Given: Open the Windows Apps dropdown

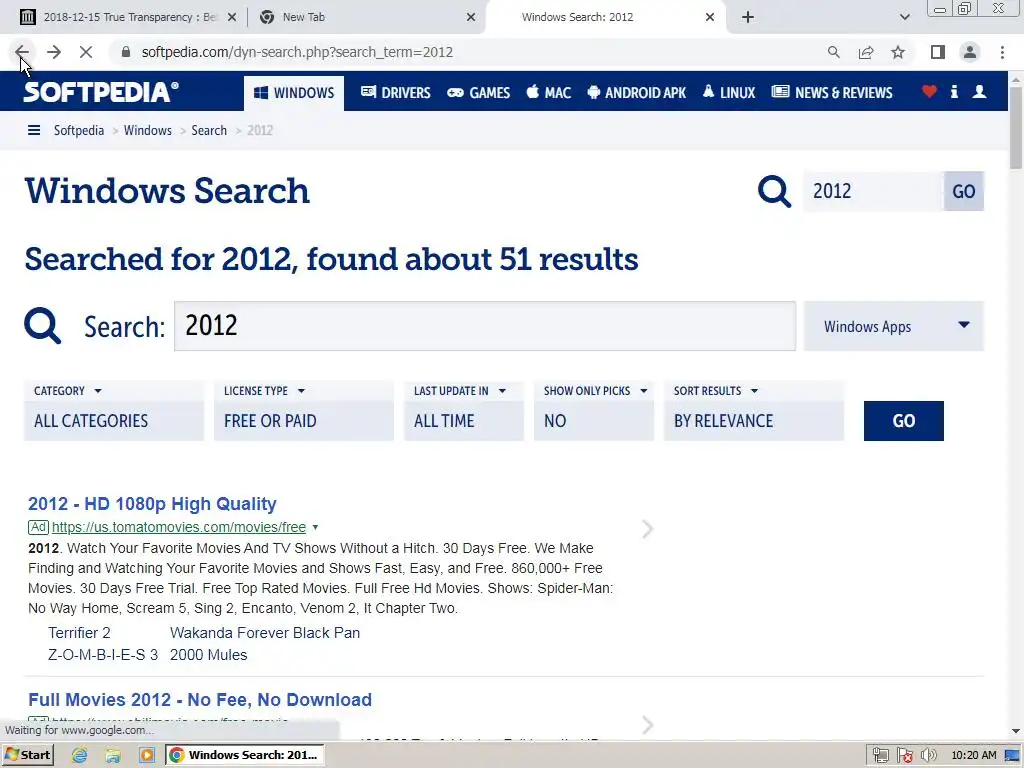Looking at the screenshot, I should pos(894,326).
